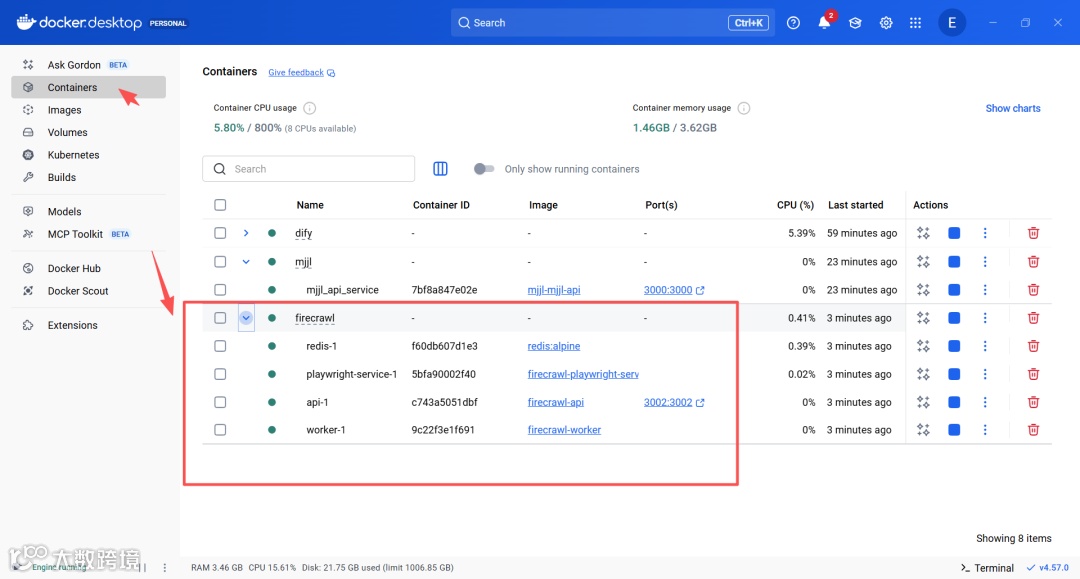
Task: Select the playwright-service-1 checkbox
Action: pos(220,374)
